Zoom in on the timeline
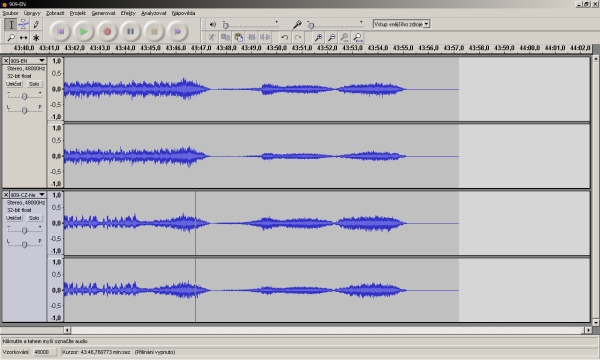Image resolution: width=600 pixels, height=360 pixels. [x=318, y=37]
